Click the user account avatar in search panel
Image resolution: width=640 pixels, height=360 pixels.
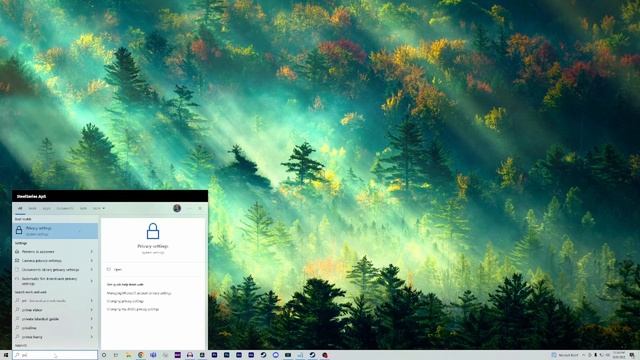point(177,208)
